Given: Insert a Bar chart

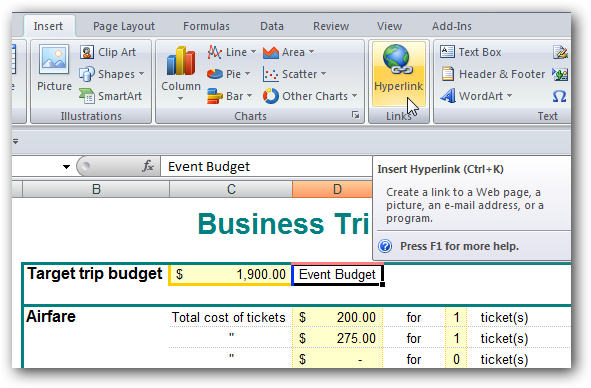Looking at the screenshot, I should pos(229,96).
